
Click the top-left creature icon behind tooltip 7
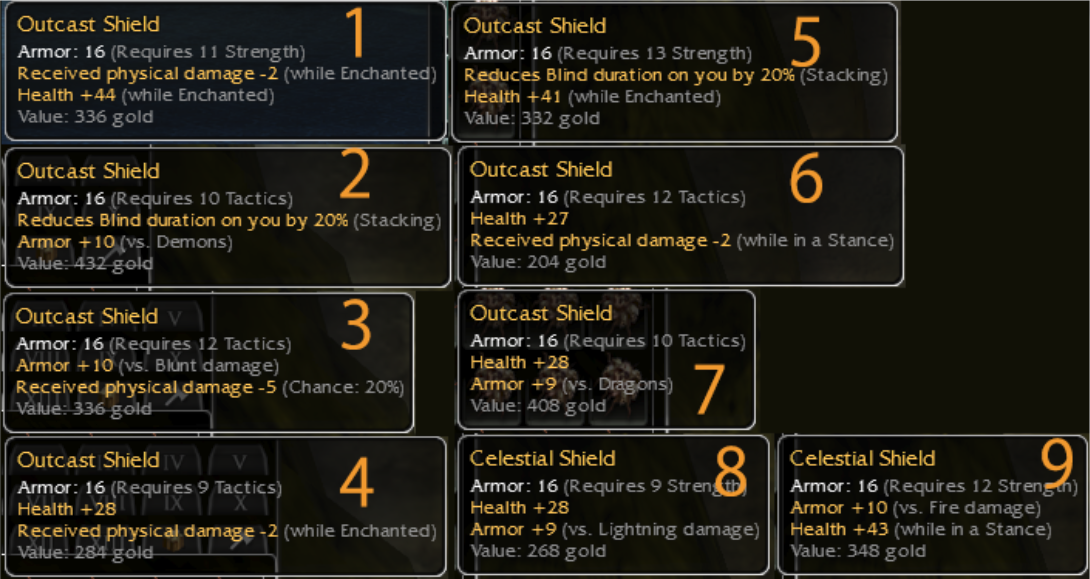pos(495,309)
